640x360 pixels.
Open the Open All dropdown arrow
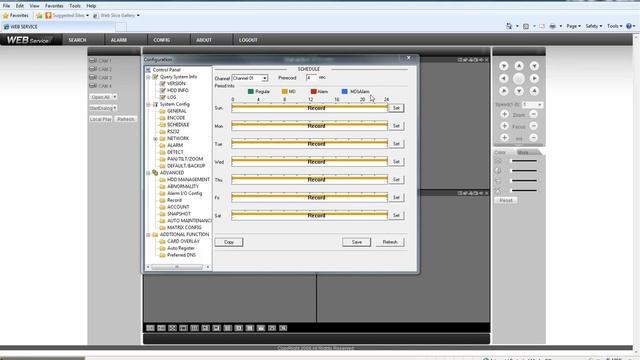[115, 97]
